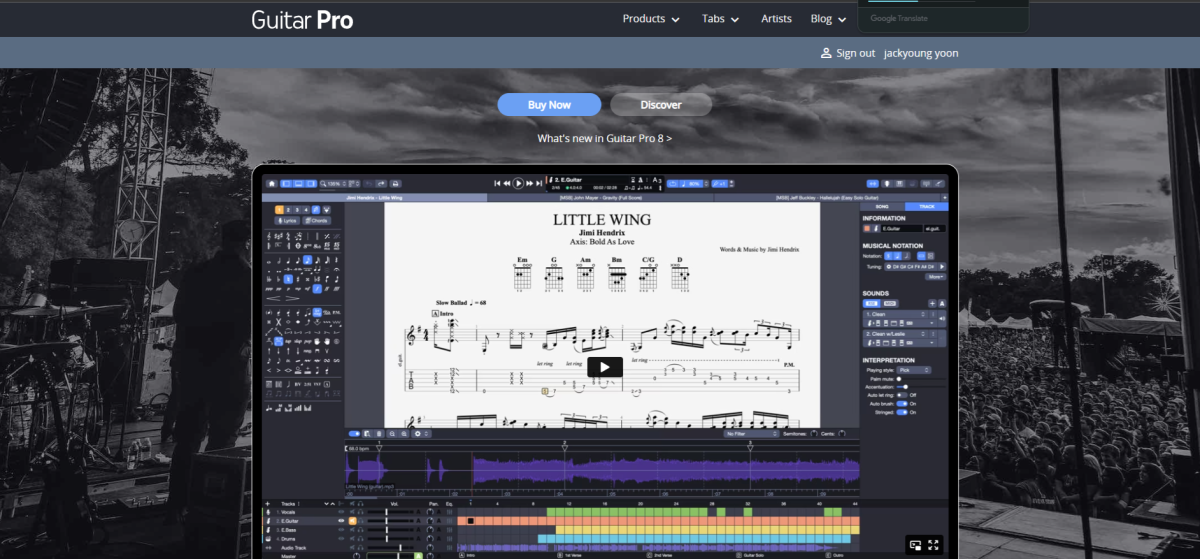The image size is (1200, 559).
Task: Click the zoom-in magnifier in audio track toolbar
Action: point(404,434)
